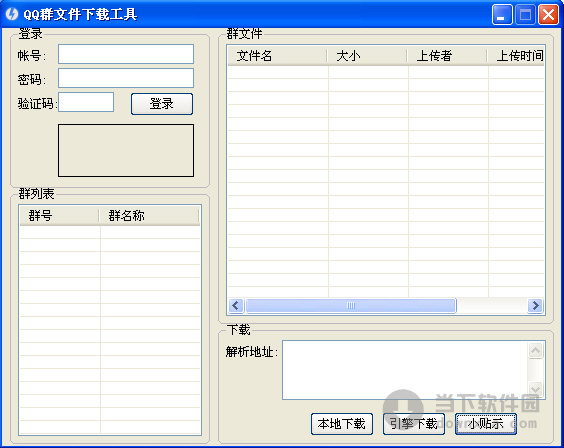The image size is (564, 448).
Task: Sort files by 上传时间 column header
Action: (516, 56)
